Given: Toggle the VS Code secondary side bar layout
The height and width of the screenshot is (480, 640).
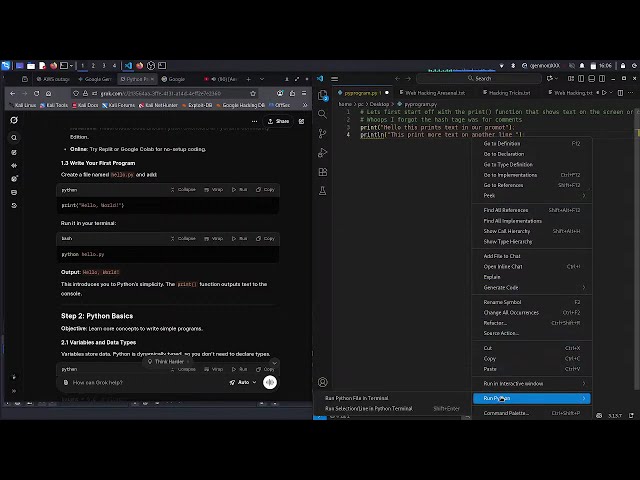Looking at the screenshot, I should (602, 78).
